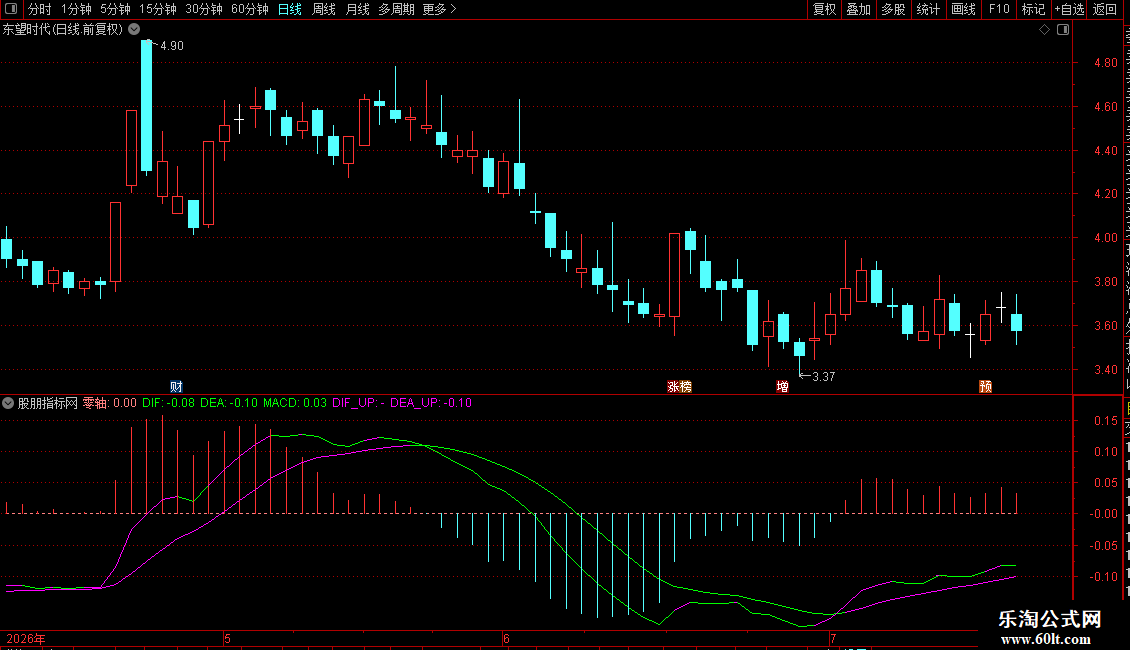1130x650 pixels.
Task: Open the 多股 multi-stock view
Action: (894, 9)
